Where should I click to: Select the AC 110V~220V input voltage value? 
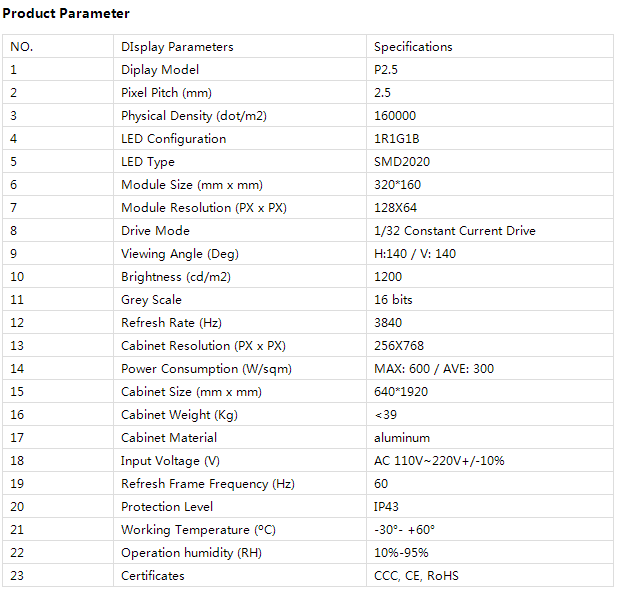pyautogui.click(x=440, y=461)
